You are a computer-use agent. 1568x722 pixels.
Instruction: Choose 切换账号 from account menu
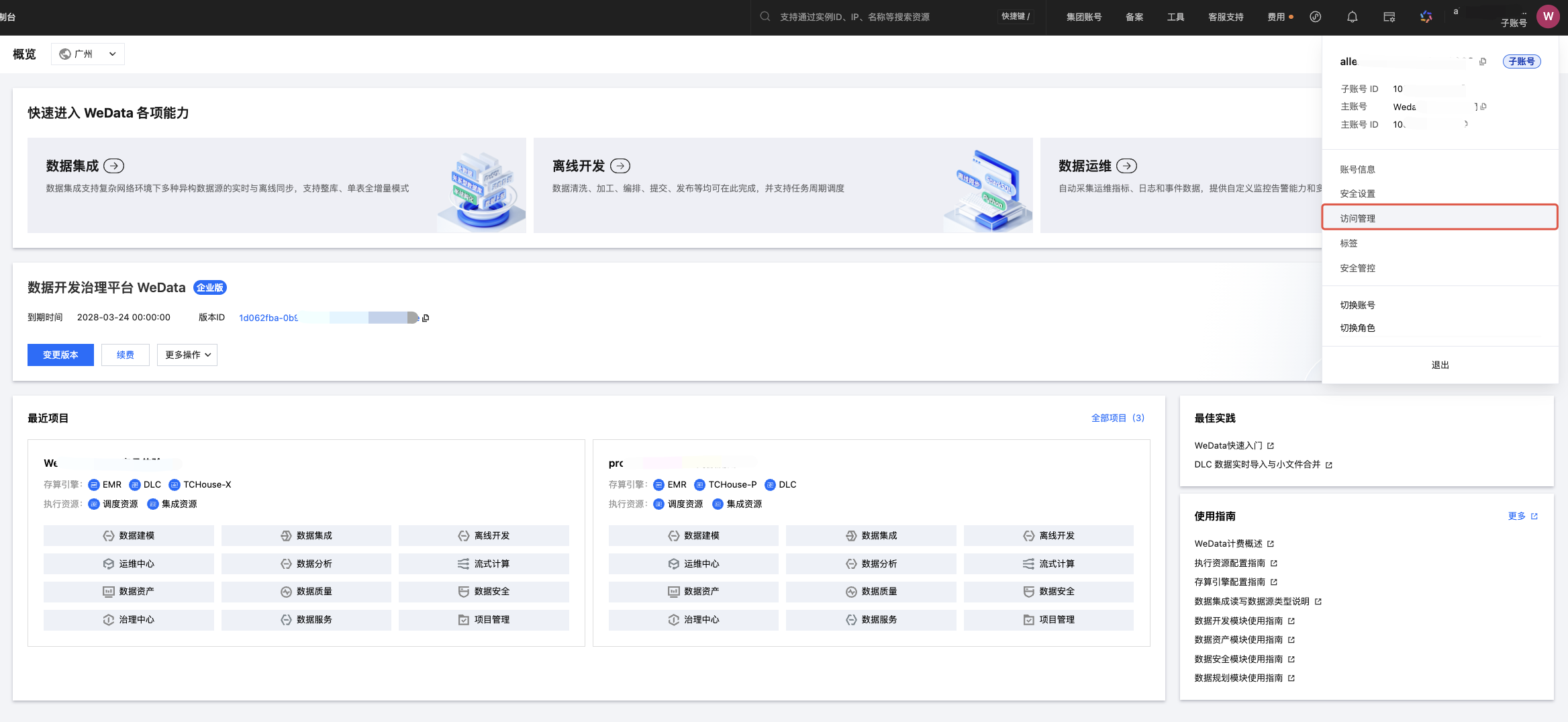click(x=1357, y=305)
